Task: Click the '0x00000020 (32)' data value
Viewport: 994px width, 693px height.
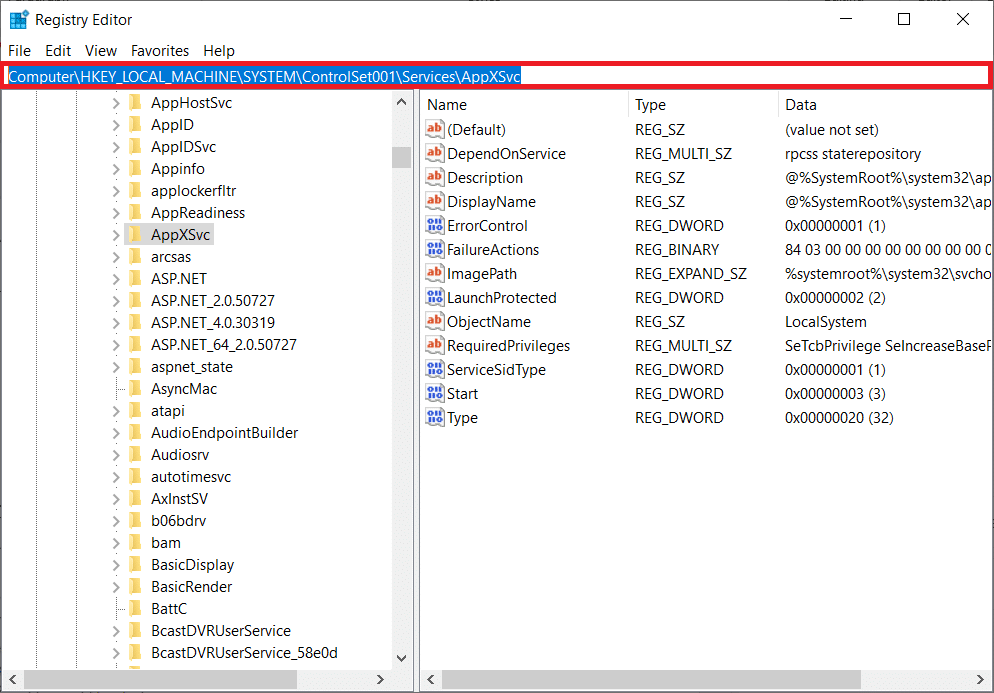Action: coord(839,418)
